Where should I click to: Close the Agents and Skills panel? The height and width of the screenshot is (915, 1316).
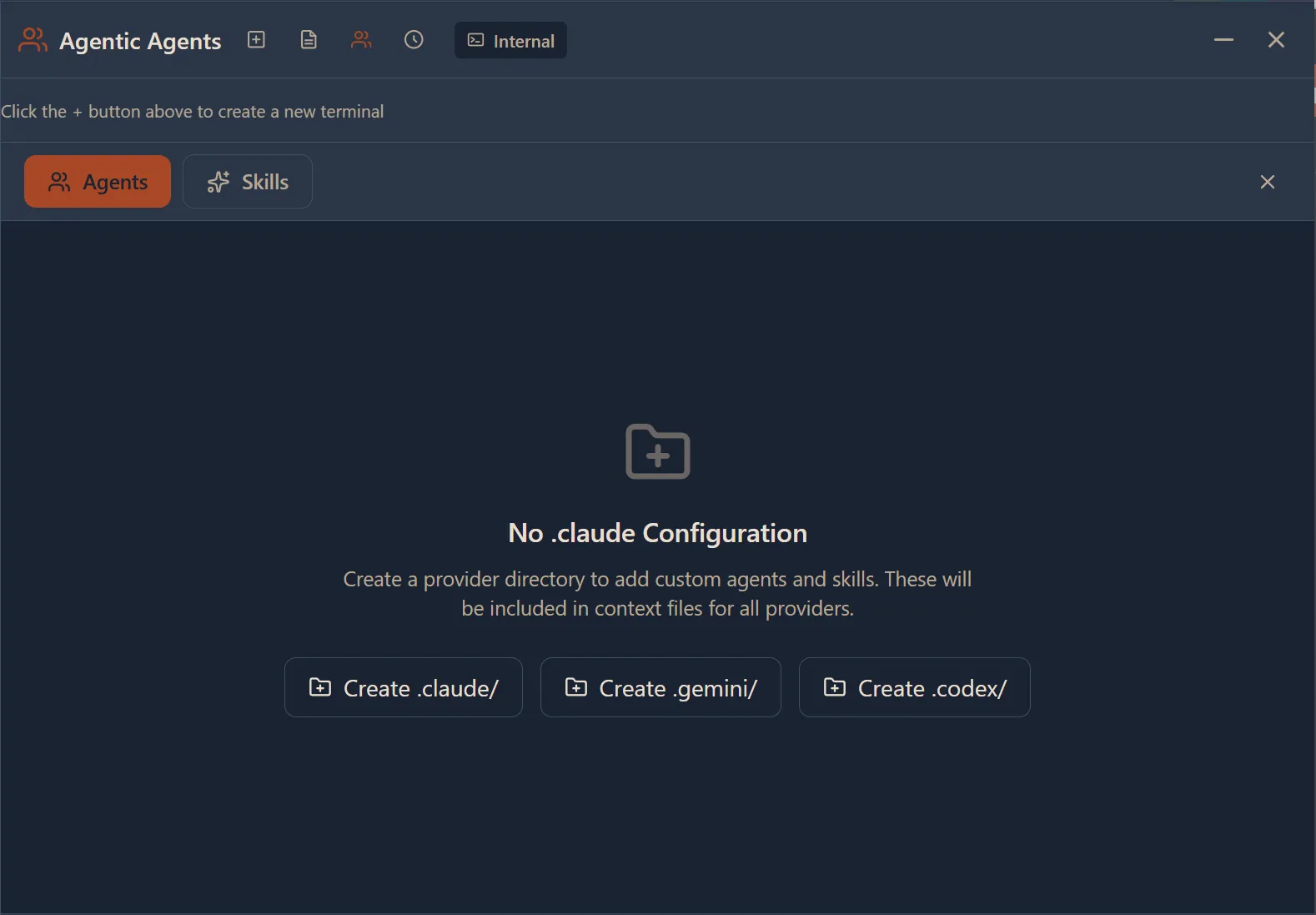1268,182
